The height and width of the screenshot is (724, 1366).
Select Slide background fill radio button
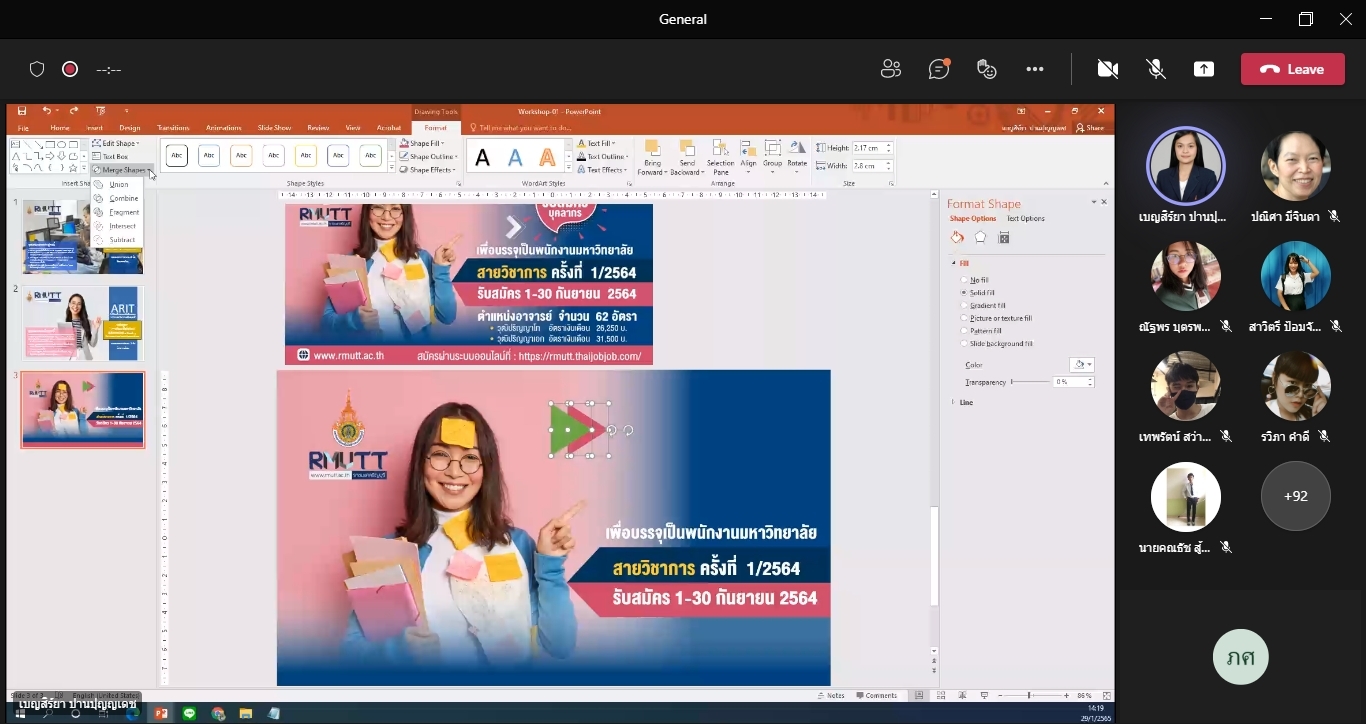click(x=964, y=344)
